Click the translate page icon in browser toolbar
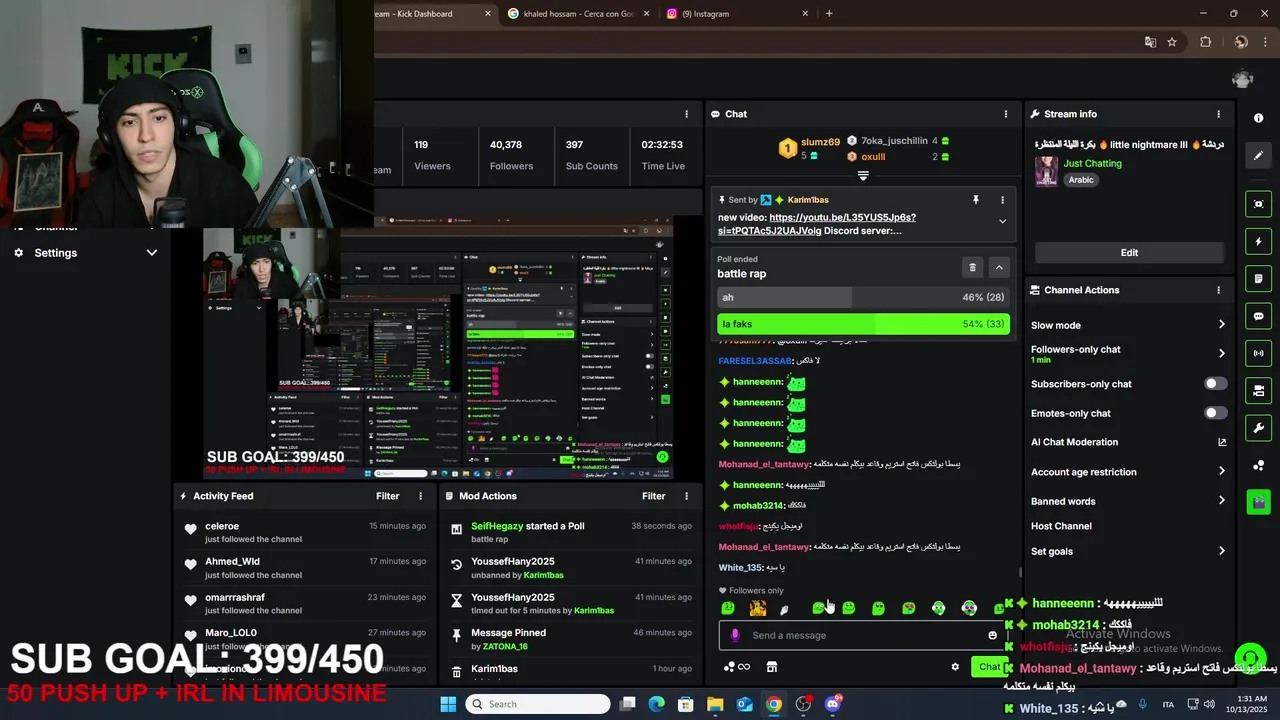 tap(1150, 42)
